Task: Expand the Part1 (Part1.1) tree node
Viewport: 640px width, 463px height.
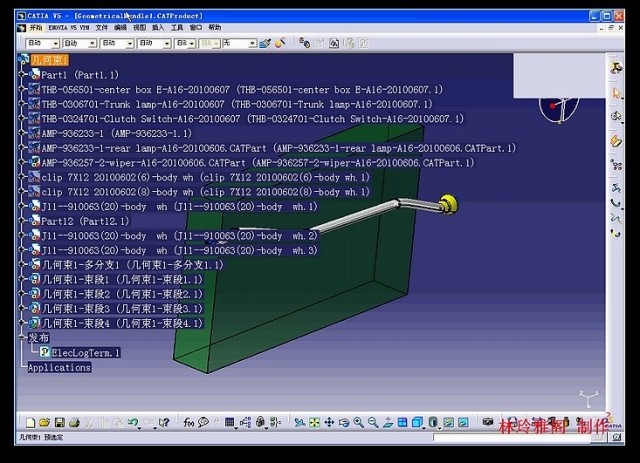Action: 22,74
